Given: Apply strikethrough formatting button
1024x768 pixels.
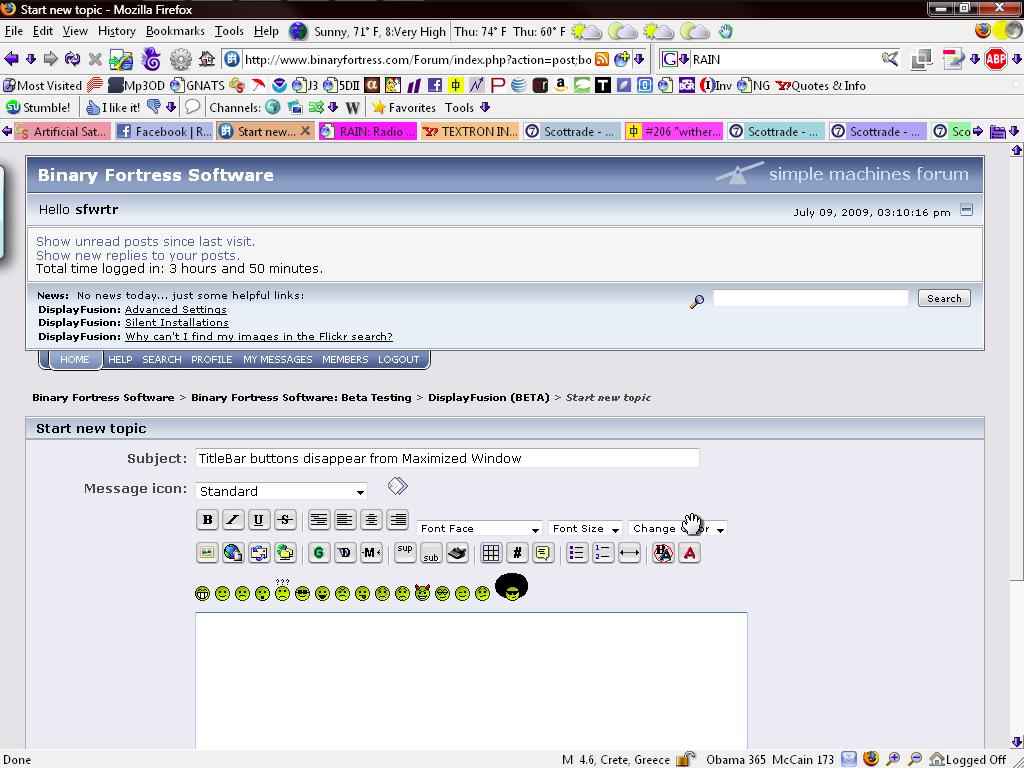Looking at the screenshot, I should [x=285, y=519].
